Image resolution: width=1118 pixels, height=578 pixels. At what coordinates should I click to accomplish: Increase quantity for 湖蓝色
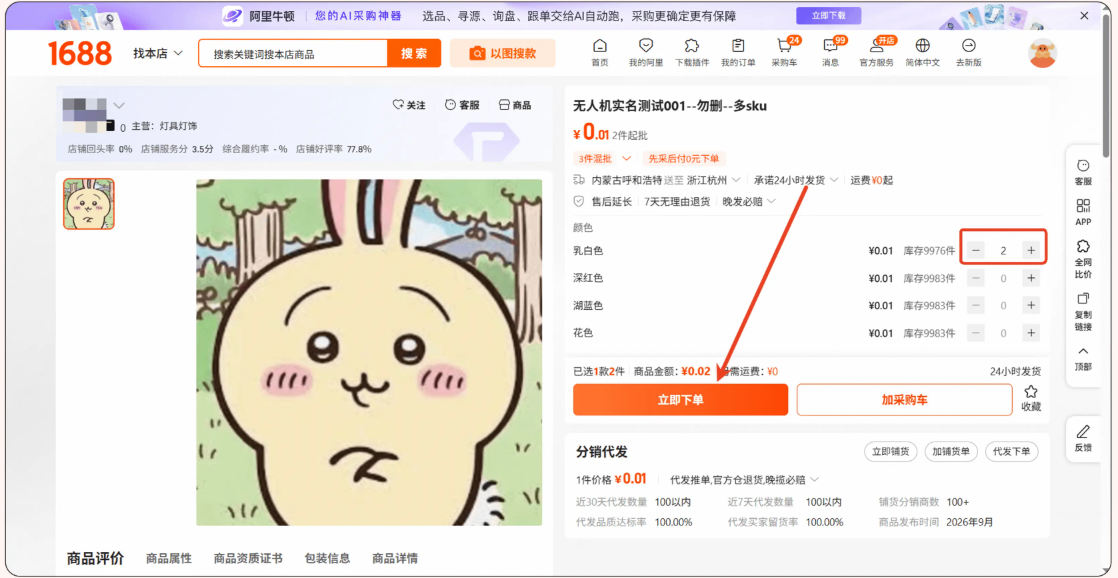1030,305
